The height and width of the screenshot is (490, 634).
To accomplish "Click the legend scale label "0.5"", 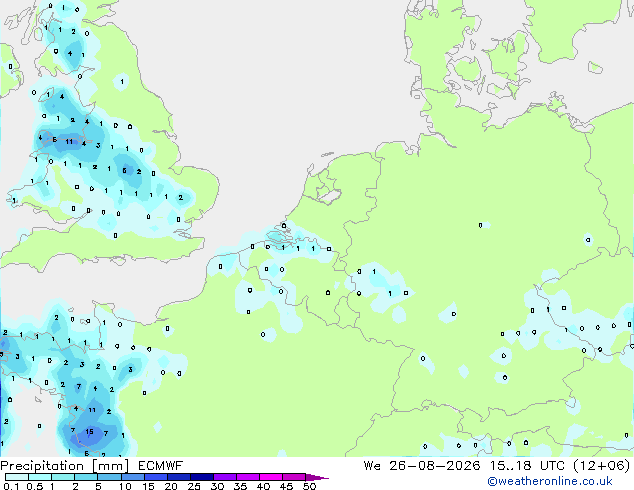I will coord(35,486).
